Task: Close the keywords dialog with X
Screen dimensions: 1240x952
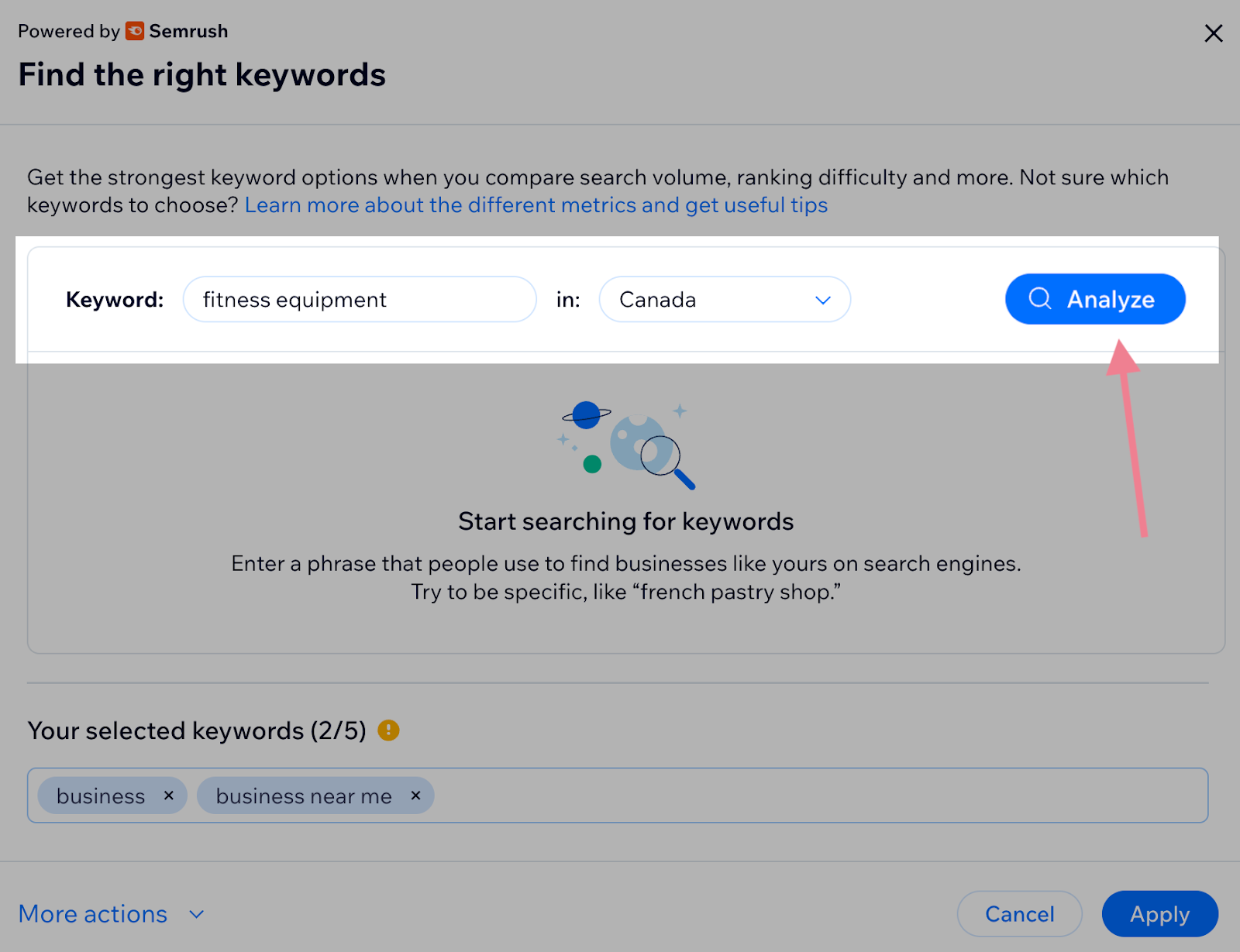Action: pyautogui.click(x=1213, y=33)
